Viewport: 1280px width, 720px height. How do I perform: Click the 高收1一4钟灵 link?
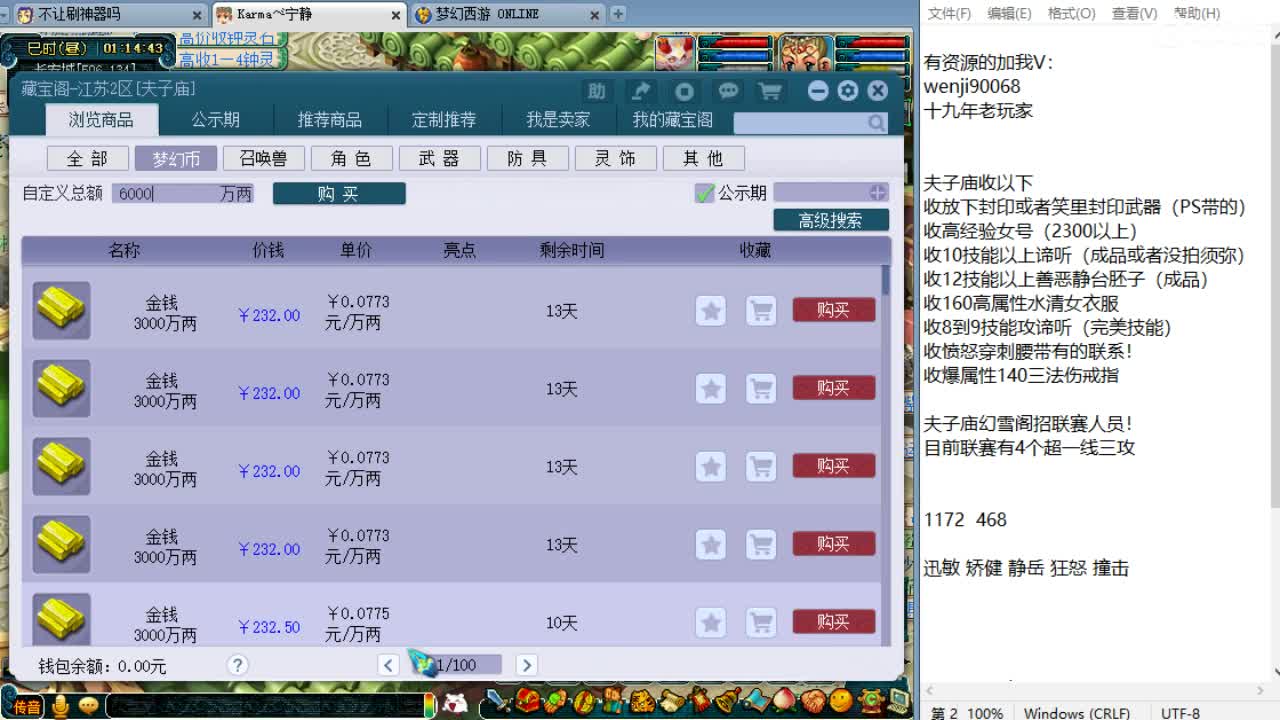coord(228,59)
